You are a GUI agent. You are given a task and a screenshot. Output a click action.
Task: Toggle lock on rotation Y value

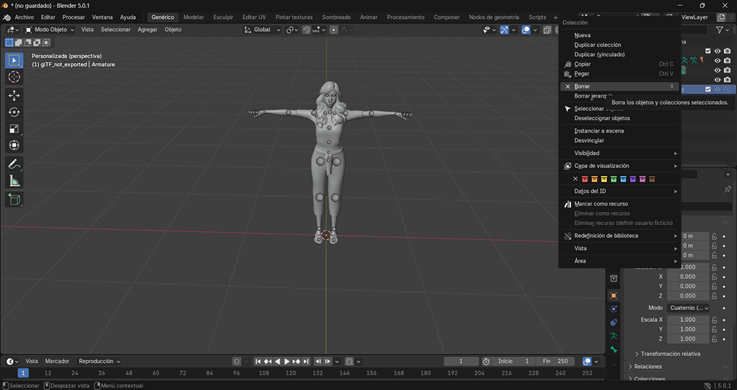pyautogui.click(x=714, y=286)
